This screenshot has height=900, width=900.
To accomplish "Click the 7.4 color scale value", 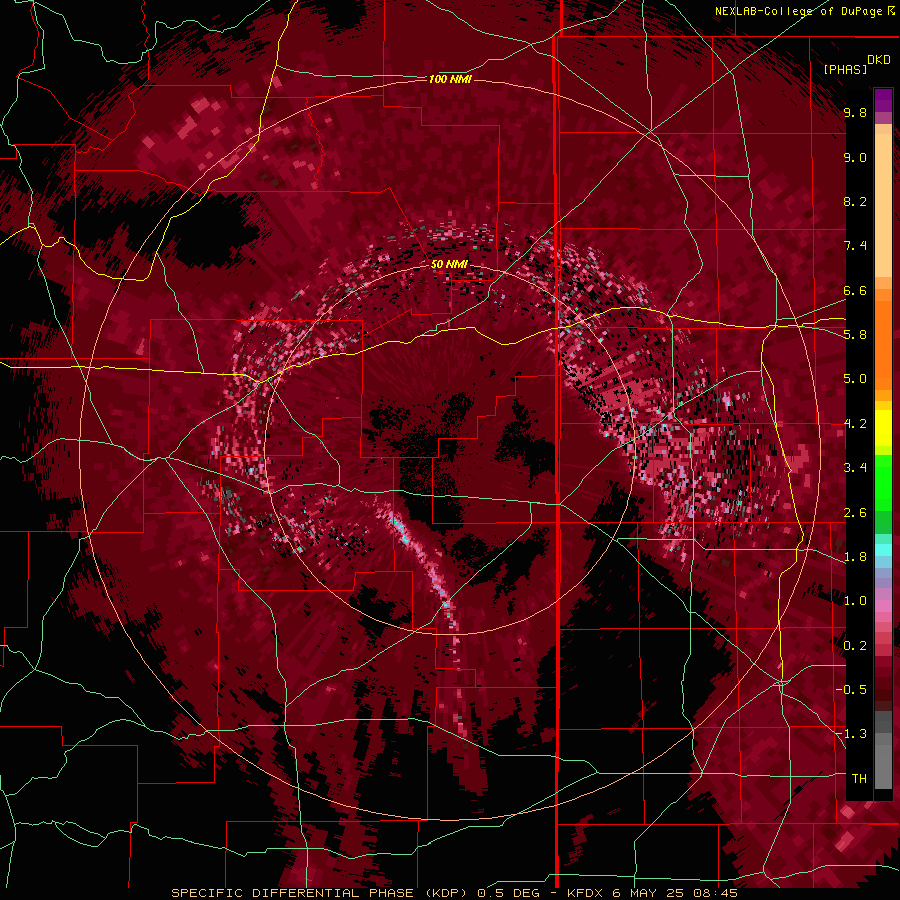I will 855,246.
